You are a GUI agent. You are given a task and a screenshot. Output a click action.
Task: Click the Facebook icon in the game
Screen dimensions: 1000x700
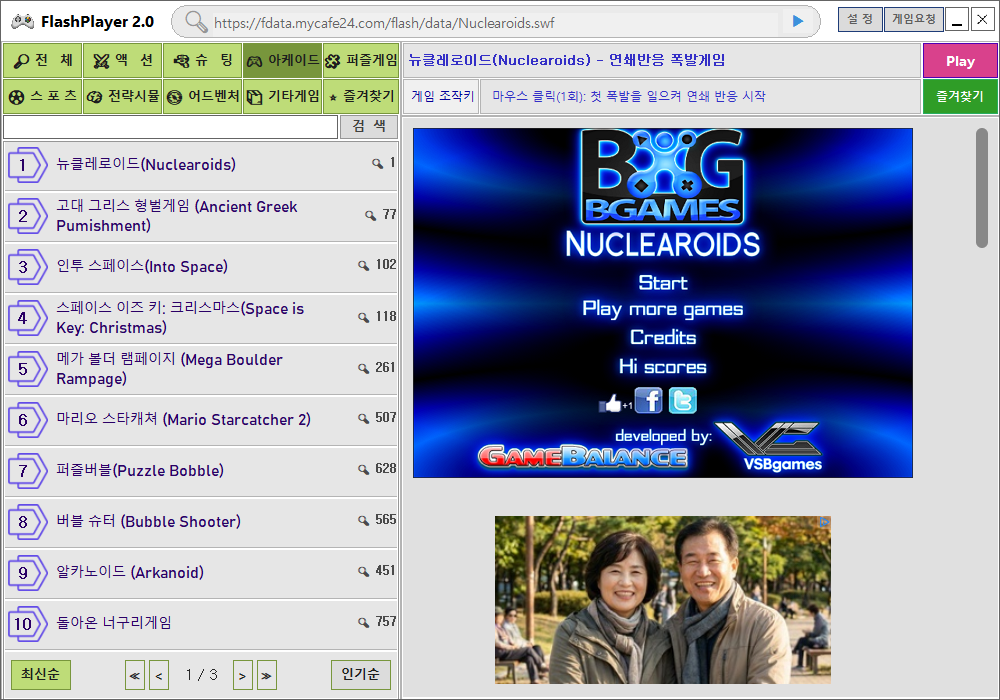coord(649,401)
